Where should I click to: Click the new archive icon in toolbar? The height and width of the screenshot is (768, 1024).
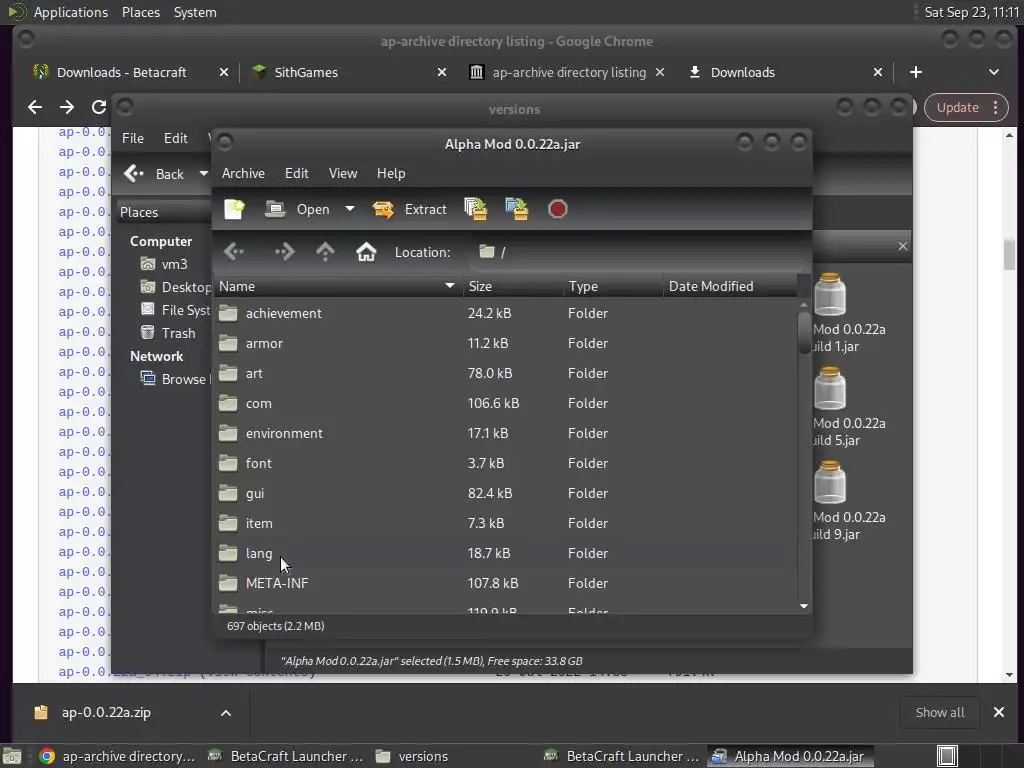[234, 209]
